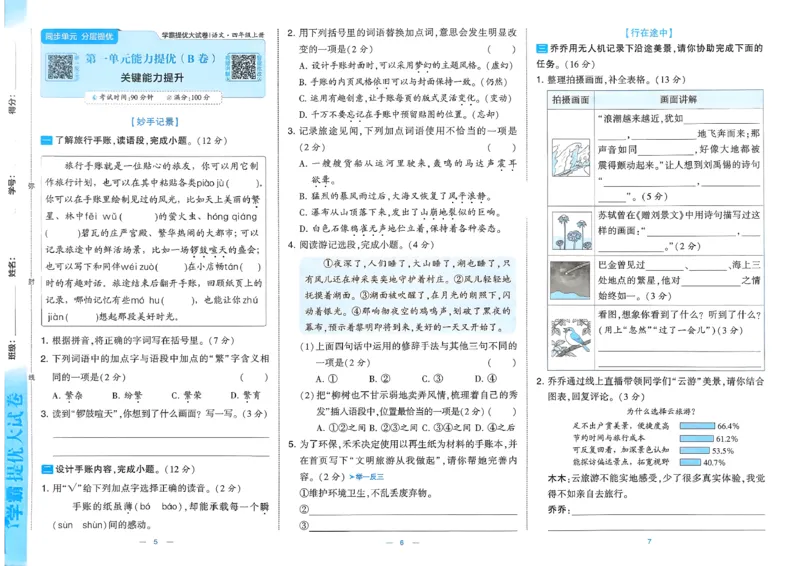
Task: Choose option A. ①②之间
Action: coord(341,428)
